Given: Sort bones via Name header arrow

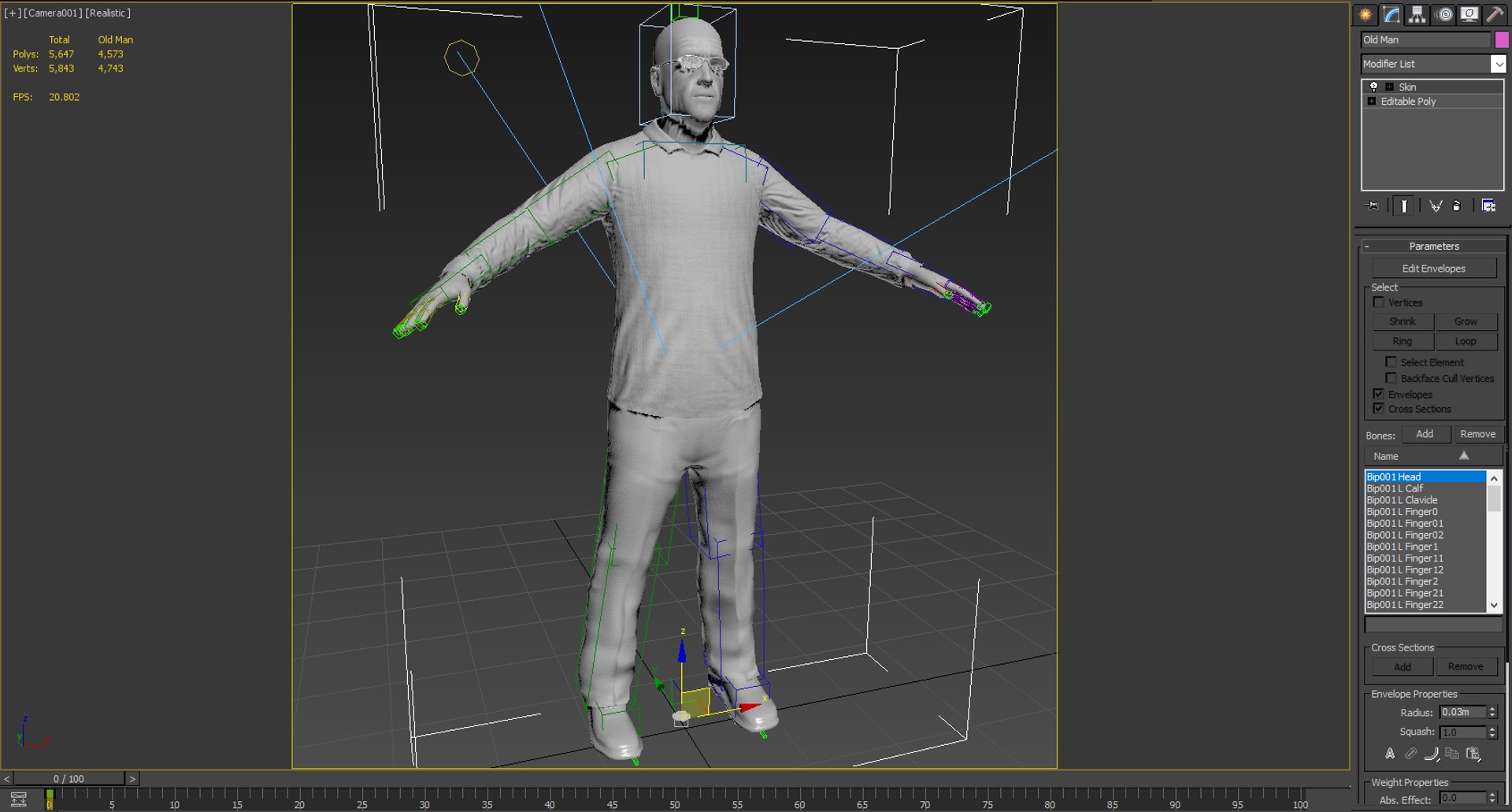Looking at the screenshot, I should point(1464,456).
